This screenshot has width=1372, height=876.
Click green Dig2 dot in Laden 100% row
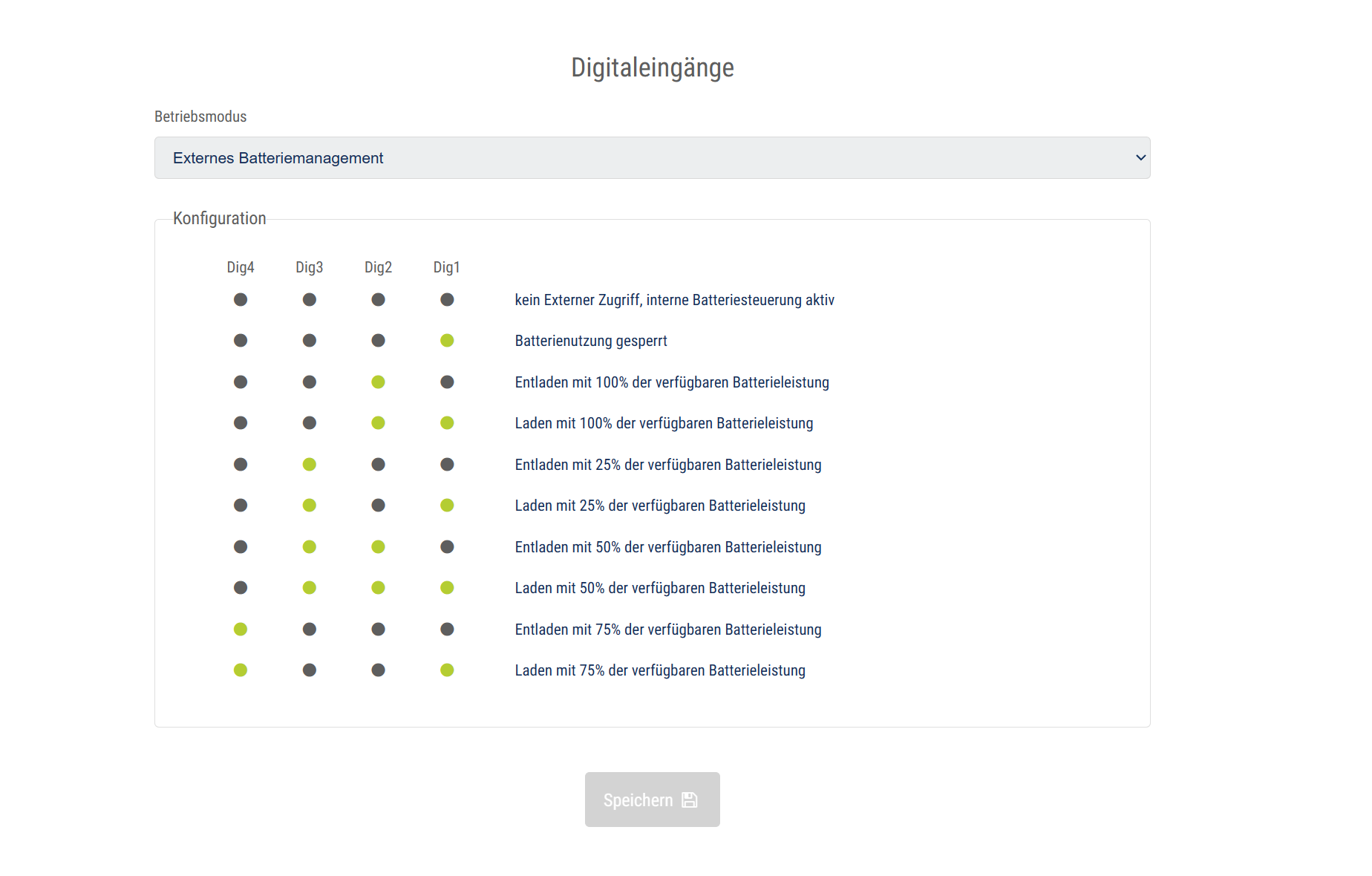(x=378, y=423)
